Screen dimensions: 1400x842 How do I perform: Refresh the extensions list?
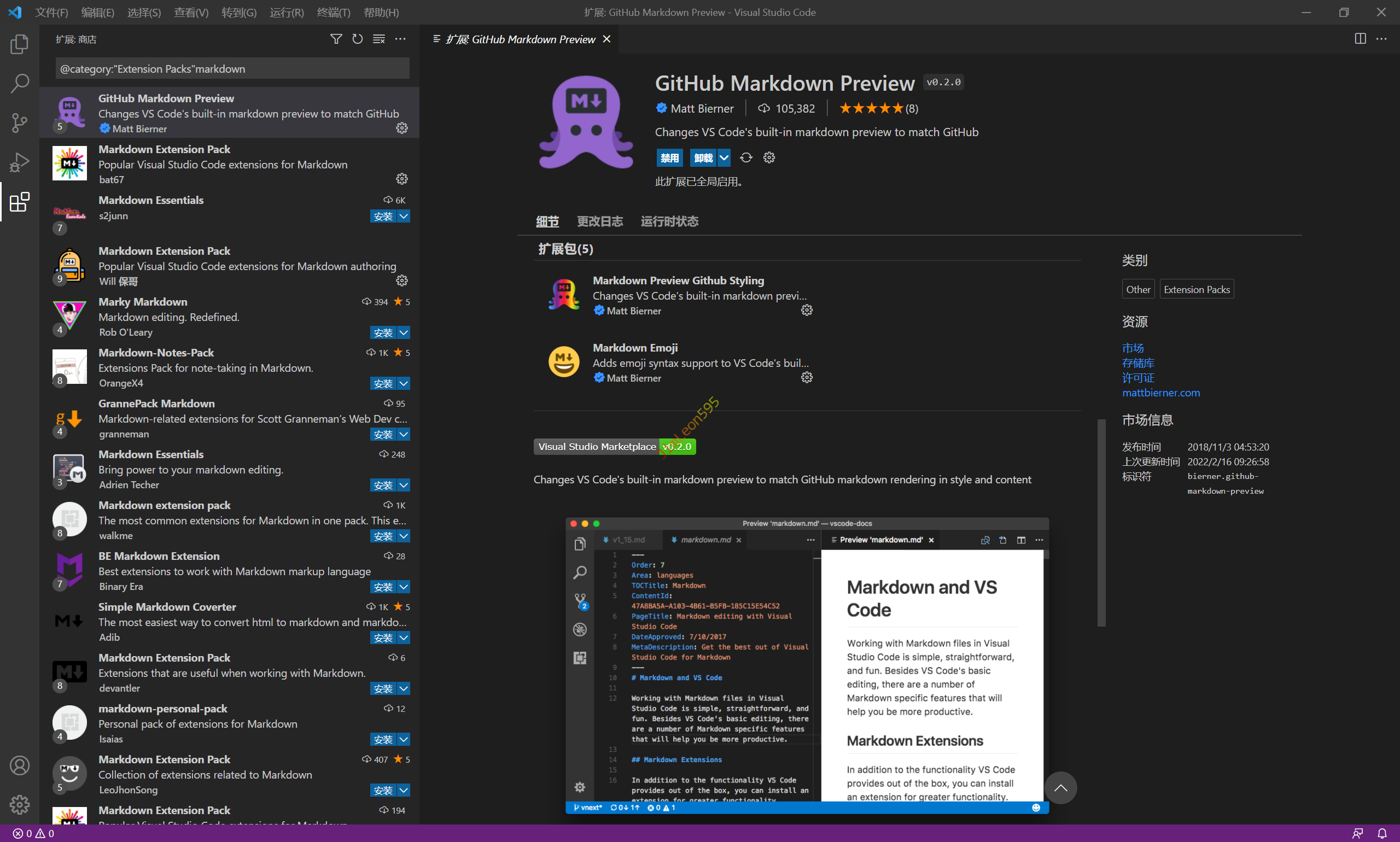[358, 39]
